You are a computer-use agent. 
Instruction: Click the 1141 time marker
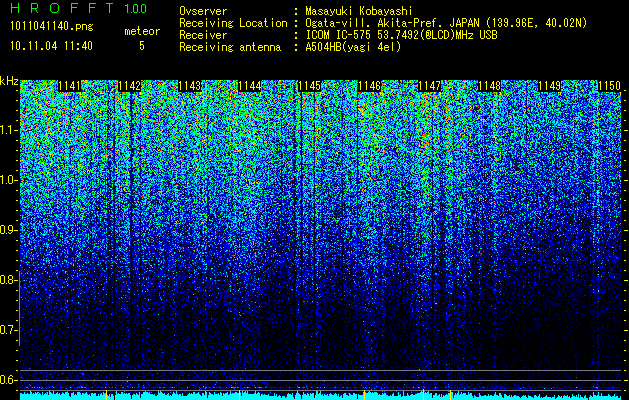(x=69, y=86)
